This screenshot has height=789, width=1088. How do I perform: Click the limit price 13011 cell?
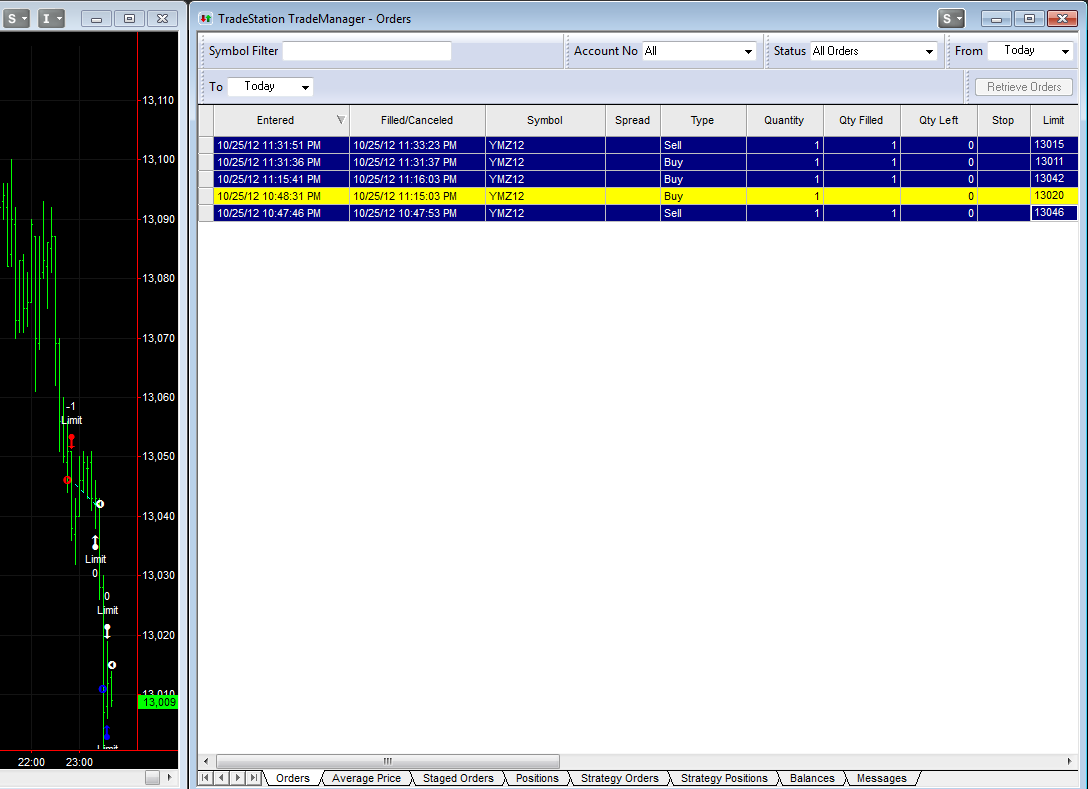[x=1054, y=162]
